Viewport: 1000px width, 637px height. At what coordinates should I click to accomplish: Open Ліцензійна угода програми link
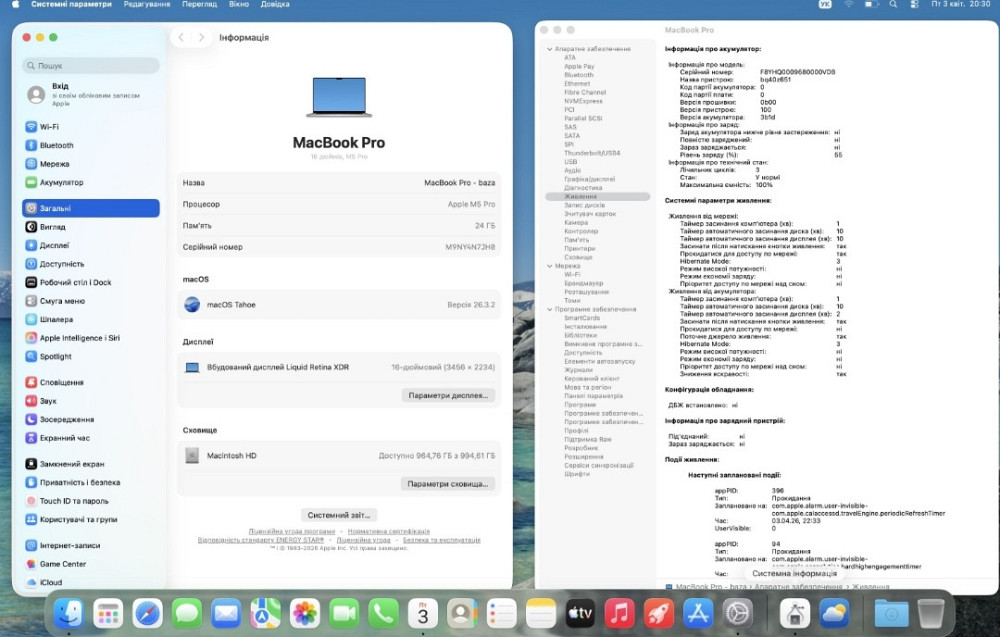(291, 531)
